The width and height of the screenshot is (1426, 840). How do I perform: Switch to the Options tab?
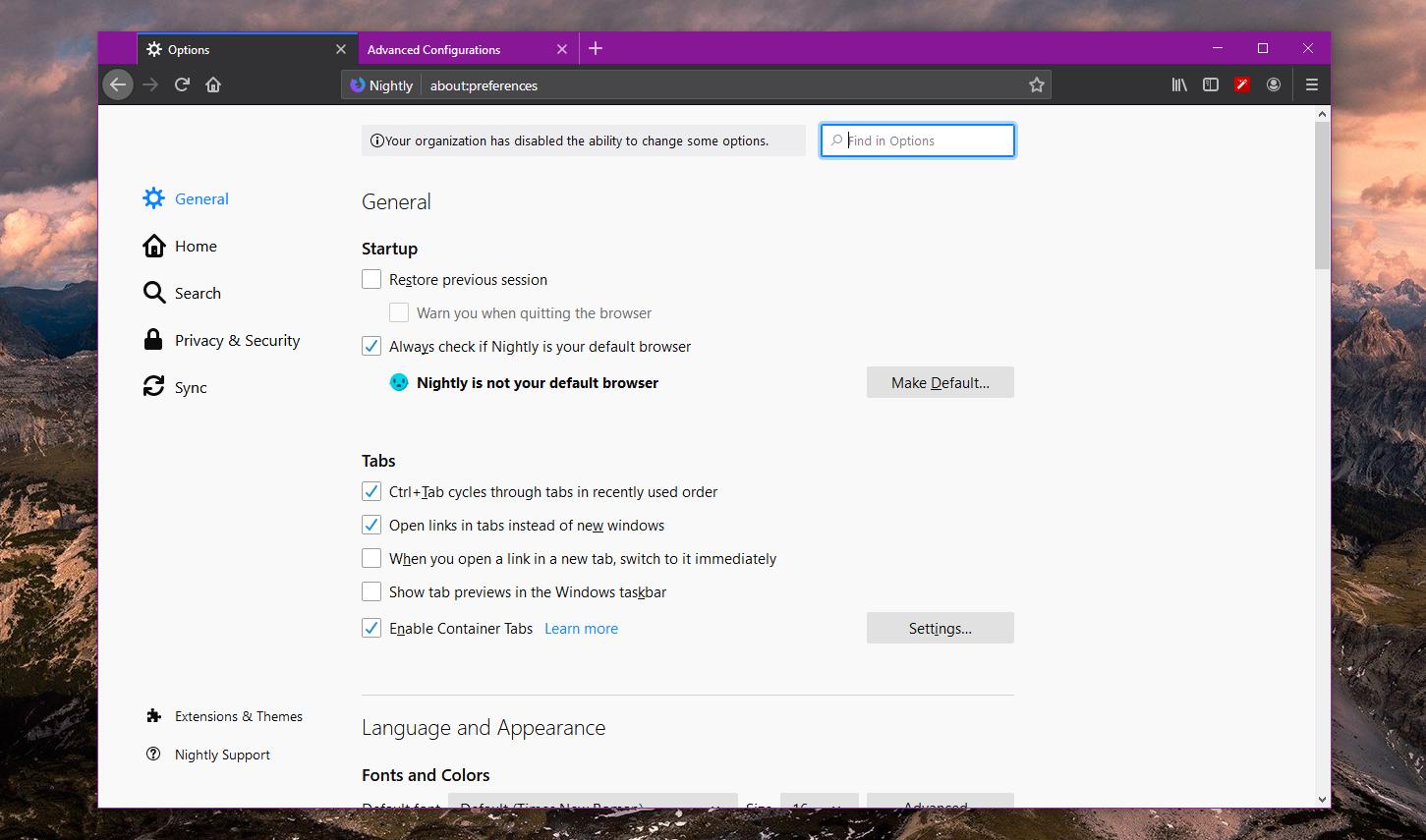pos(247,49)
